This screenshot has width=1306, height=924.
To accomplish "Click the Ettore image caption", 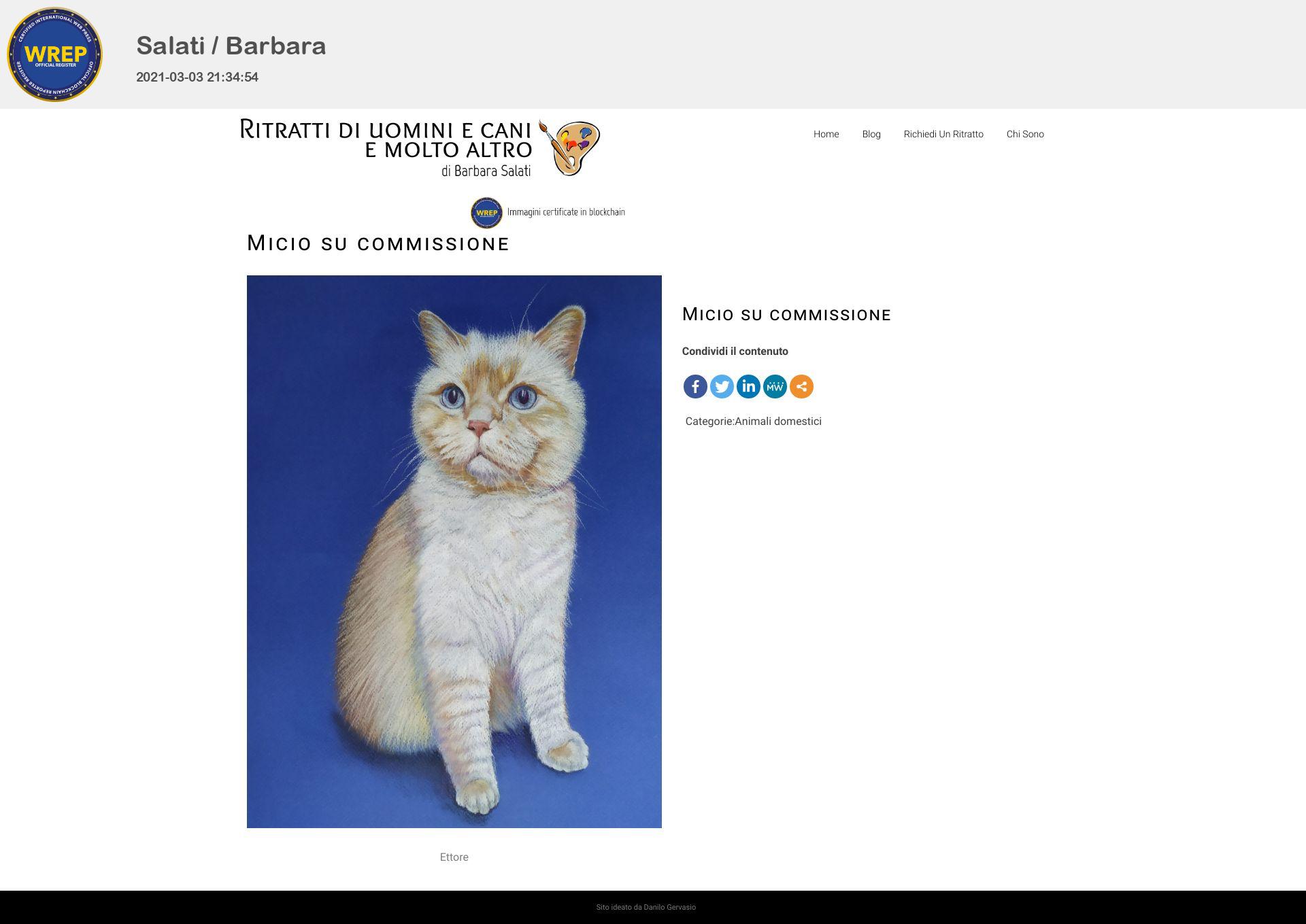I will tap(454, 857).
